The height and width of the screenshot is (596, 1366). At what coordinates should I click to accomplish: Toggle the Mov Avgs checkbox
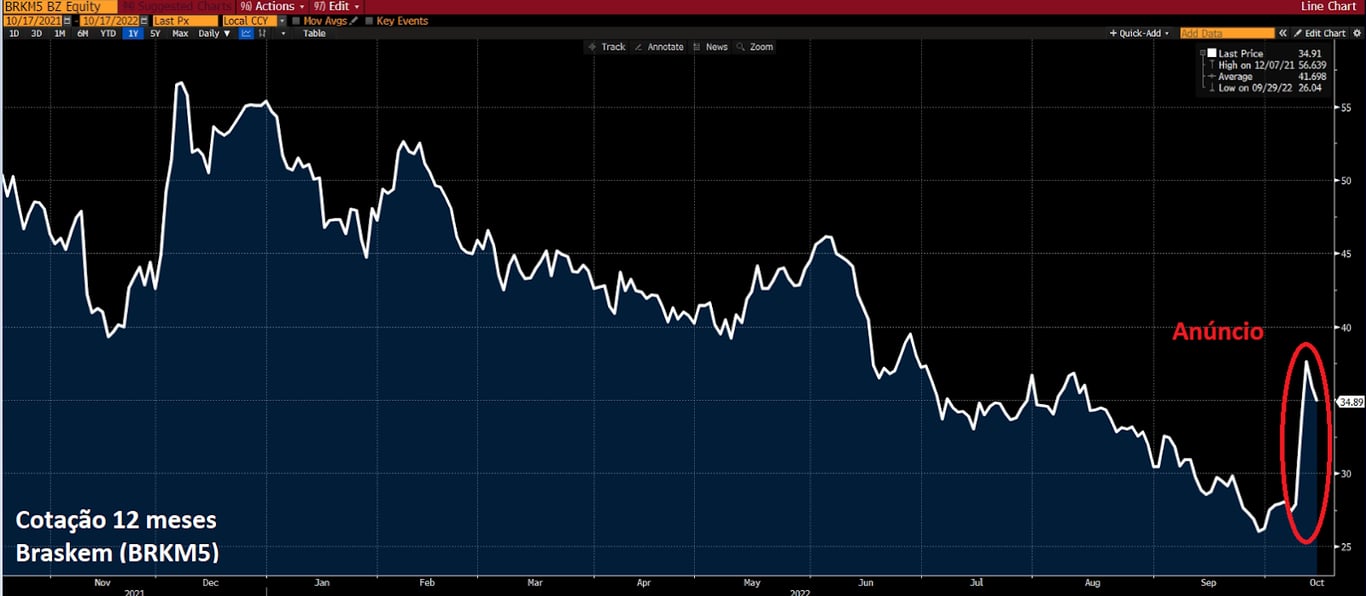tap(296, 20)
